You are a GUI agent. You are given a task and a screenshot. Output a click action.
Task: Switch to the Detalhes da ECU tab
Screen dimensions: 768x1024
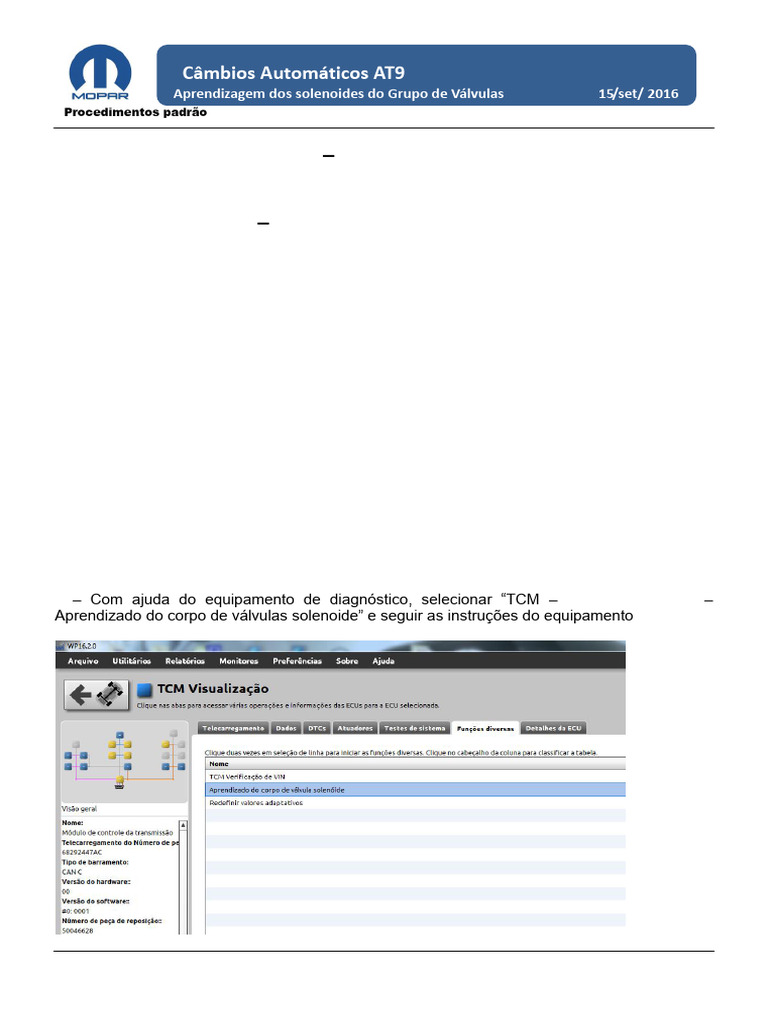coord(553,728)
